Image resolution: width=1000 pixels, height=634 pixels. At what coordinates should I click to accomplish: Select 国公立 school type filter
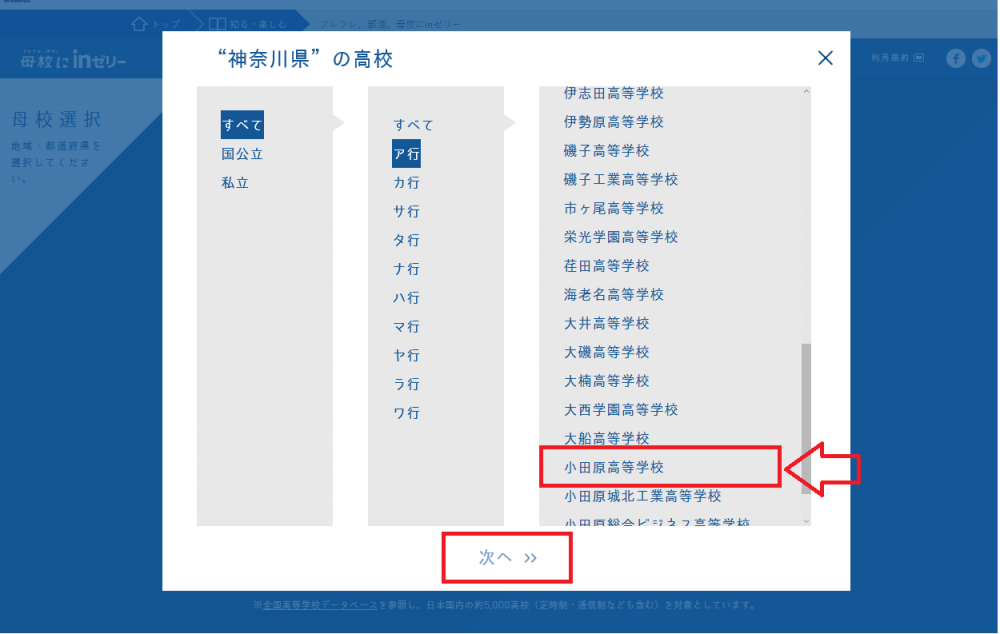(x=242, y=154)
